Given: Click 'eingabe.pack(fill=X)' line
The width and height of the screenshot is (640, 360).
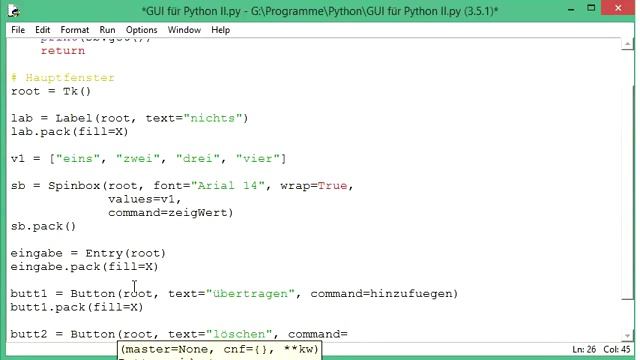Looking at the screenshot, I should pos(84,267).
